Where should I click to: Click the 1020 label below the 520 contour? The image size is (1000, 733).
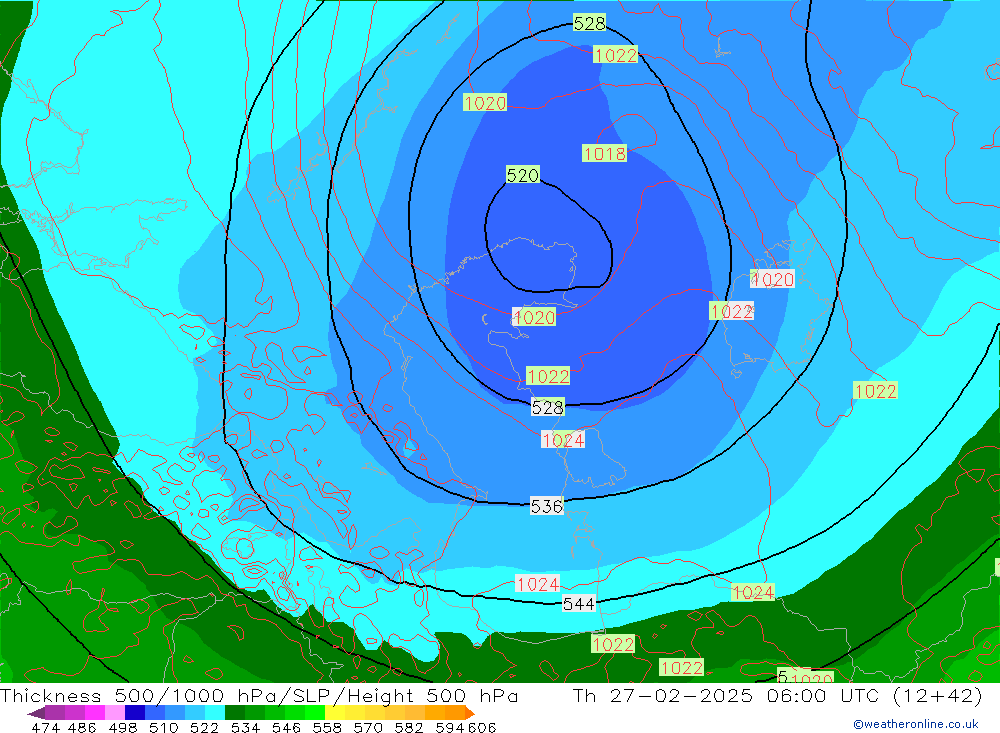click(x=534, y=317)
